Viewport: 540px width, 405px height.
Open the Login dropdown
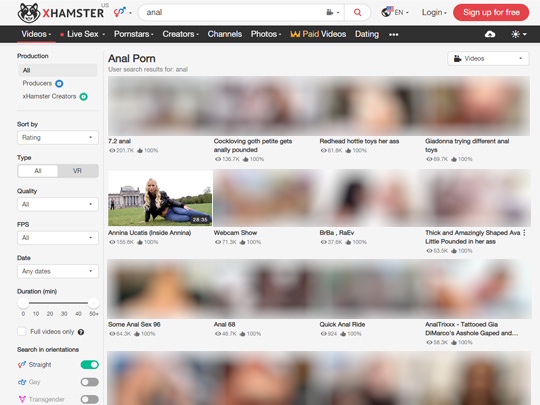tap(434, 12)
